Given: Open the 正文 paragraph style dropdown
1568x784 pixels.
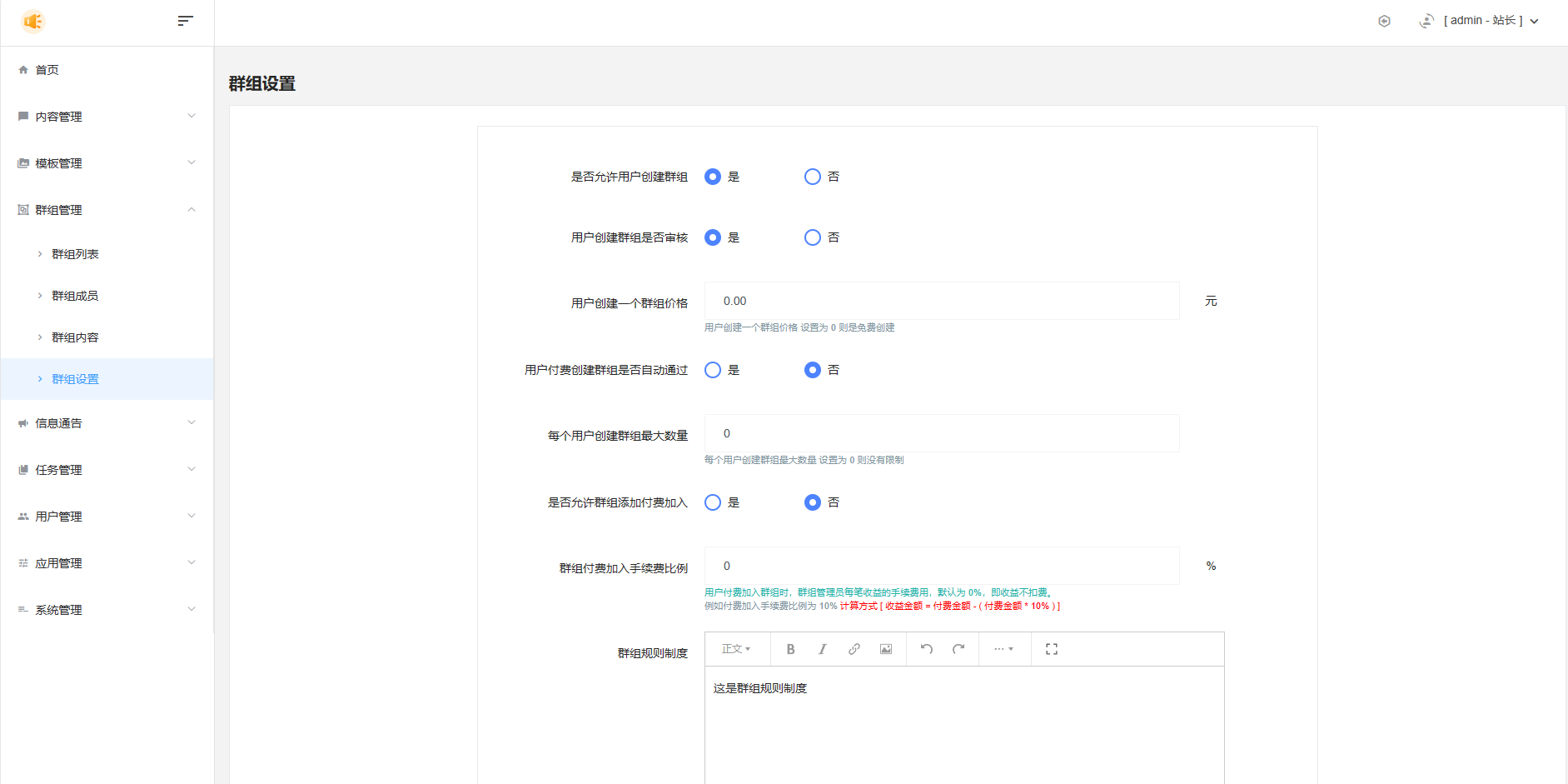Looking at the screenshot, I should pos(736,649).
